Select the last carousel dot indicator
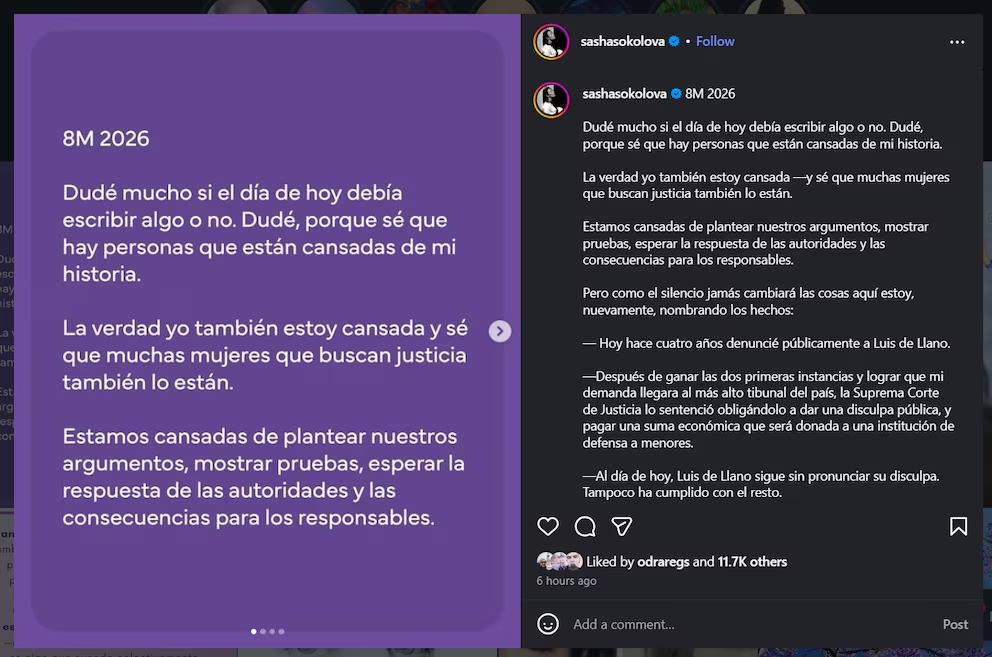This screenshot has width=992, height=657. click(282, 631)
